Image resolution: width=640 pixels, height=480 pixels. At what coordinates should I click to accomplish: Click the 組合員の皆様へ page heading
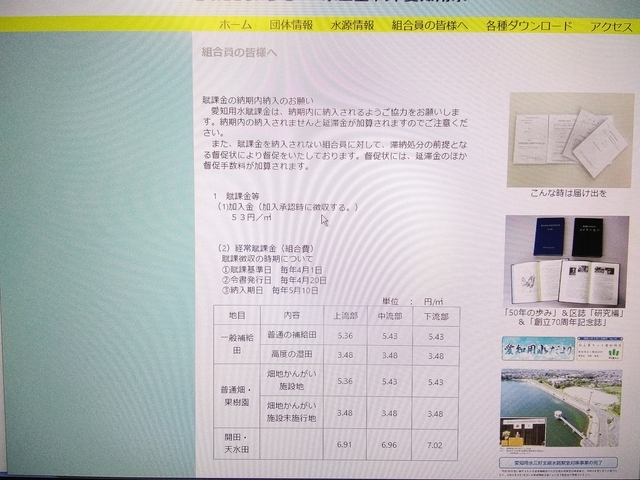click(239, 52)
